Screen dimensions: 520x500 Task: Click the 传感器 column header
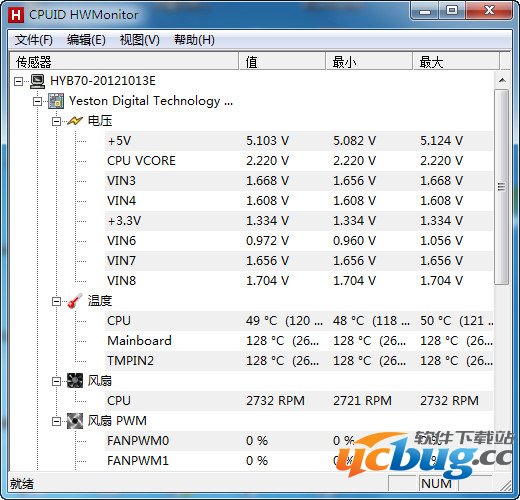click(x=124, y=61)
